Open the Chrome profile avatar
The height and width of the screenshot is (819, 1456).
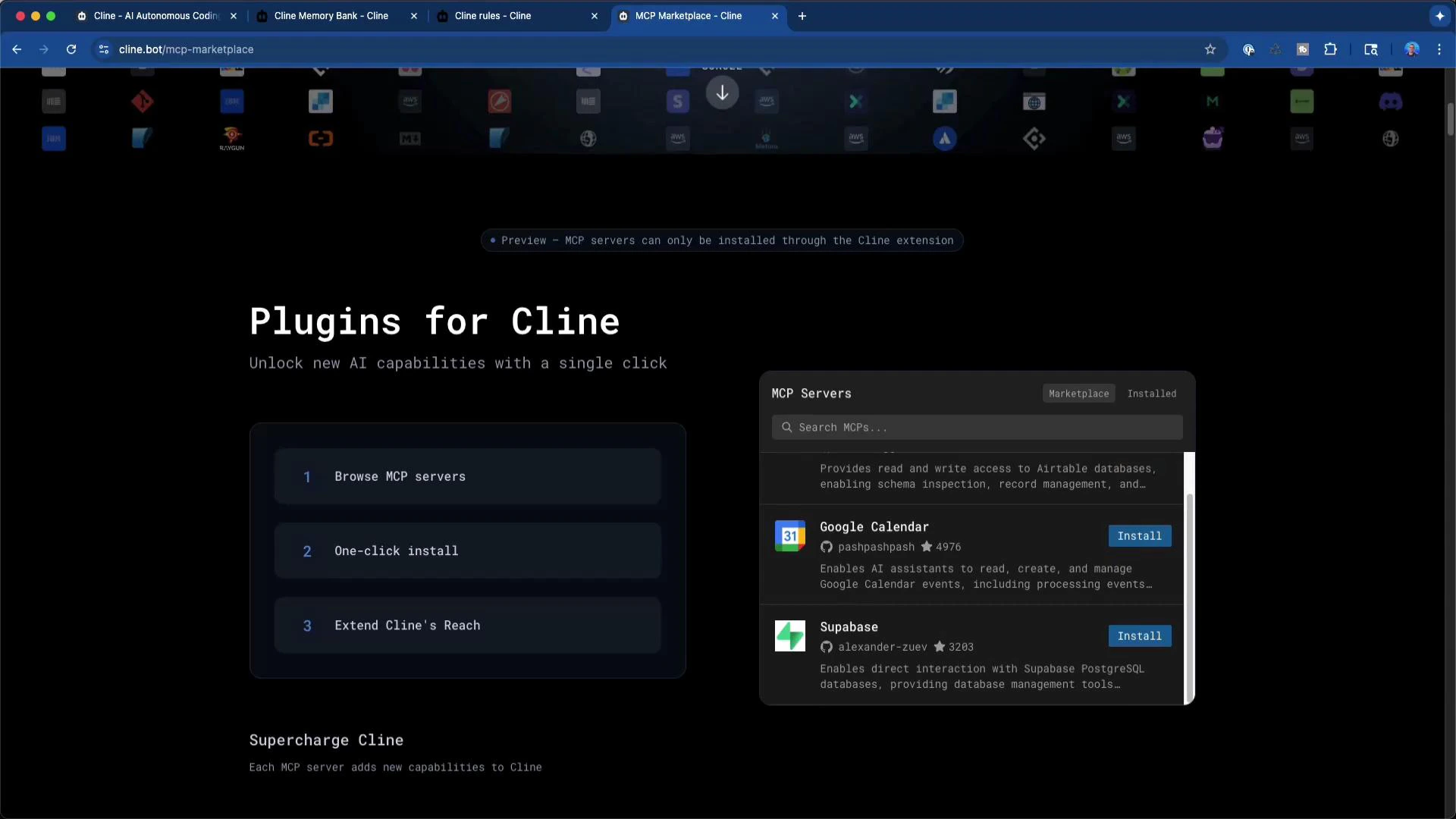point(1411,49)
